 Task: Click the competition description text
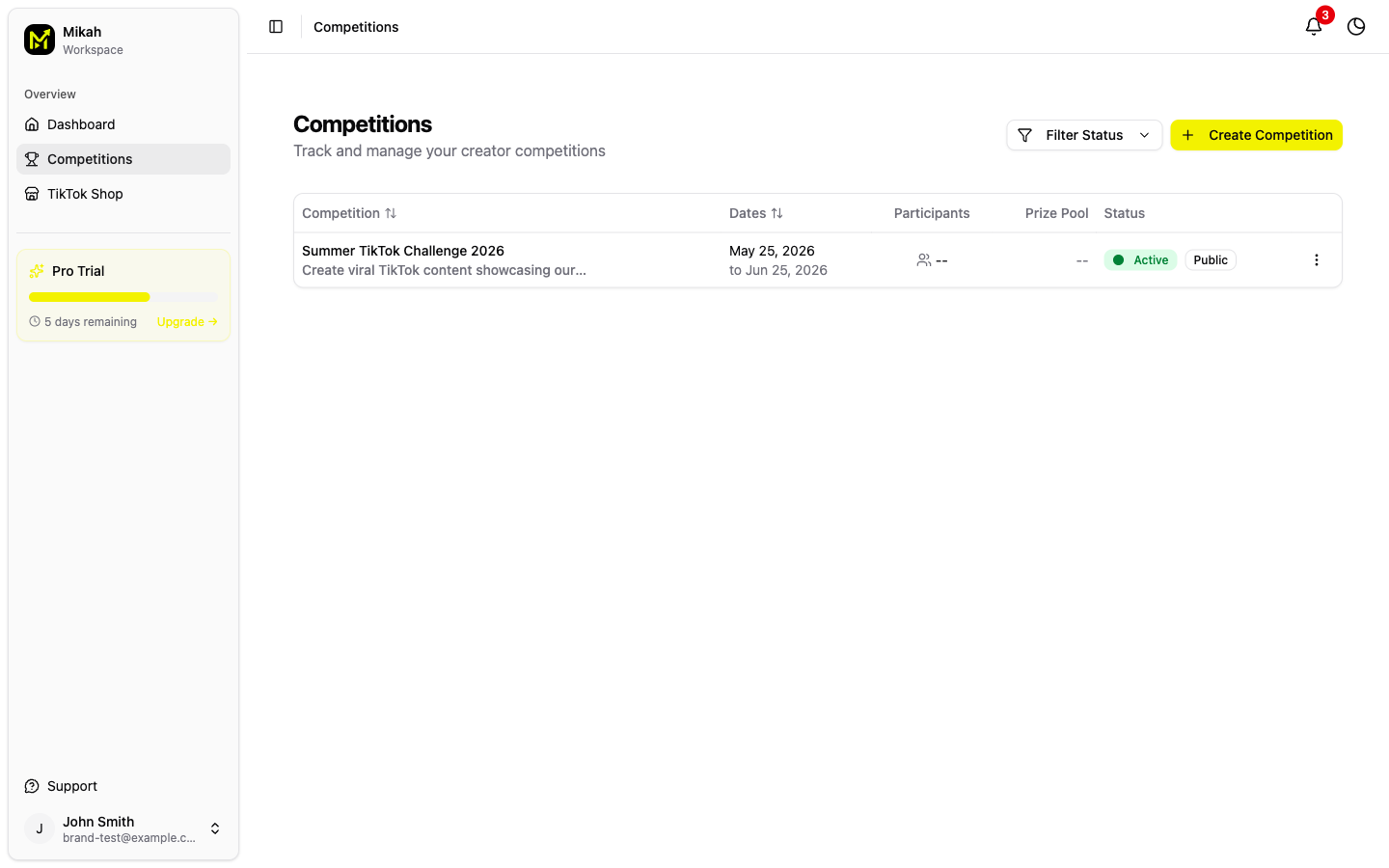click(x=444, y=270)
